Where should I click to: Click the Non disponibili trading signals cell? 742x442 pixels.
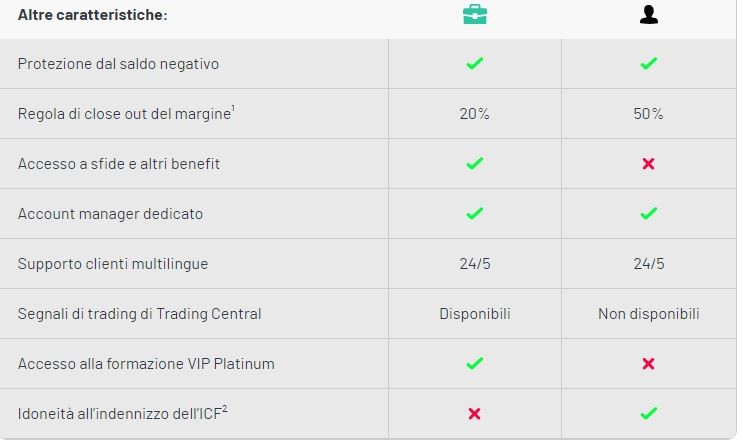point(648,313)
